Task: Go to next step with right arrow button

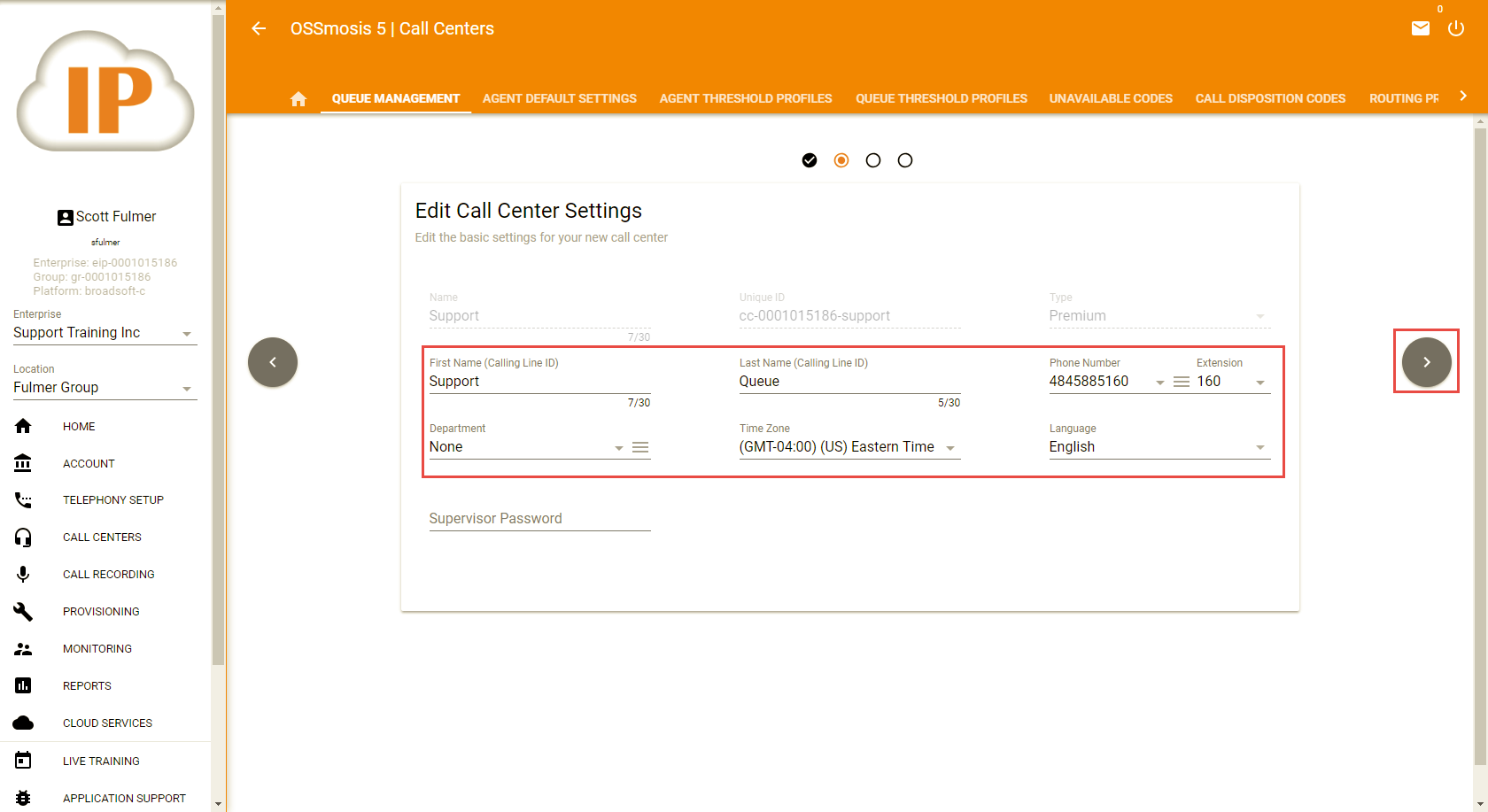Action: click(1426, 362)
